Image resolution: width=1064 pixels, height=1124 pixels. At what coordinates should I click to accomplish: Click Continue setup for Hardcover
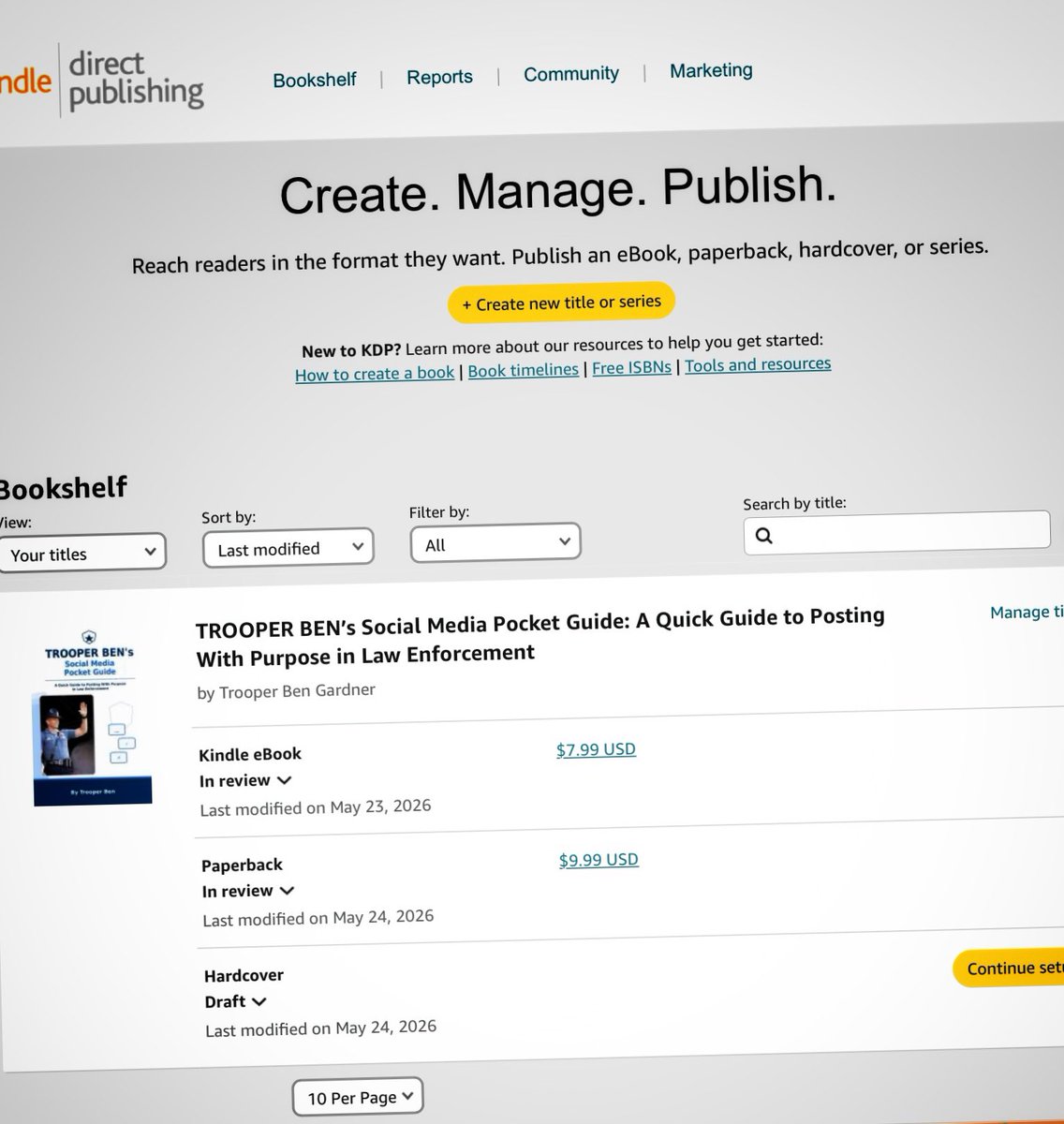click(x=1009, y=969)
